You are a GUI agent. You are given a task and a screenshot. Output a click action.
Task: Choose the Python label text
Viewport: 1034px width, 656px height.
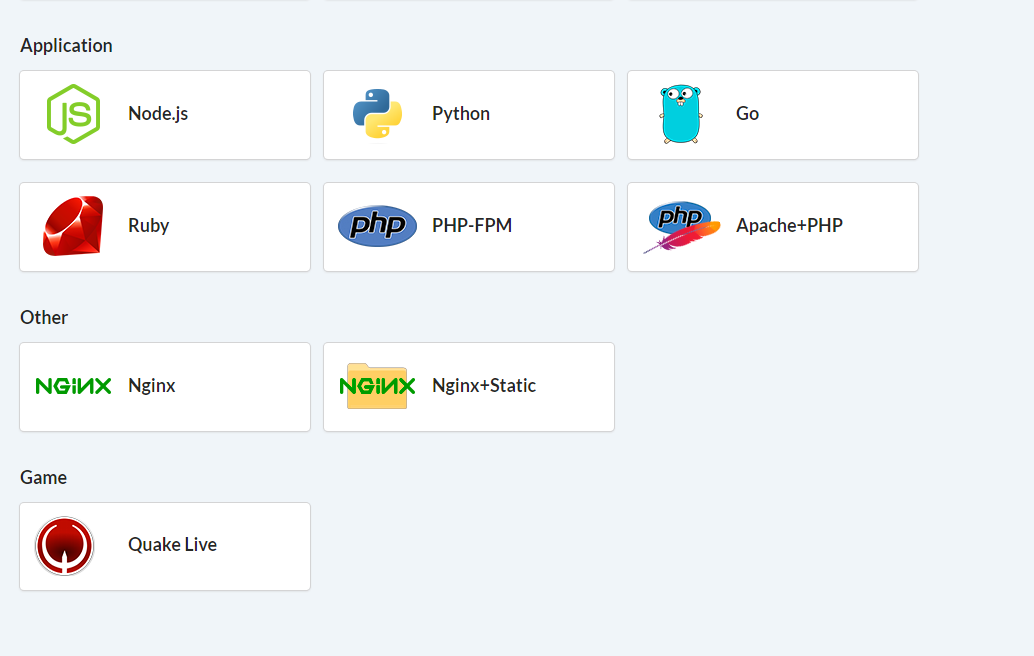pos(461,114)
